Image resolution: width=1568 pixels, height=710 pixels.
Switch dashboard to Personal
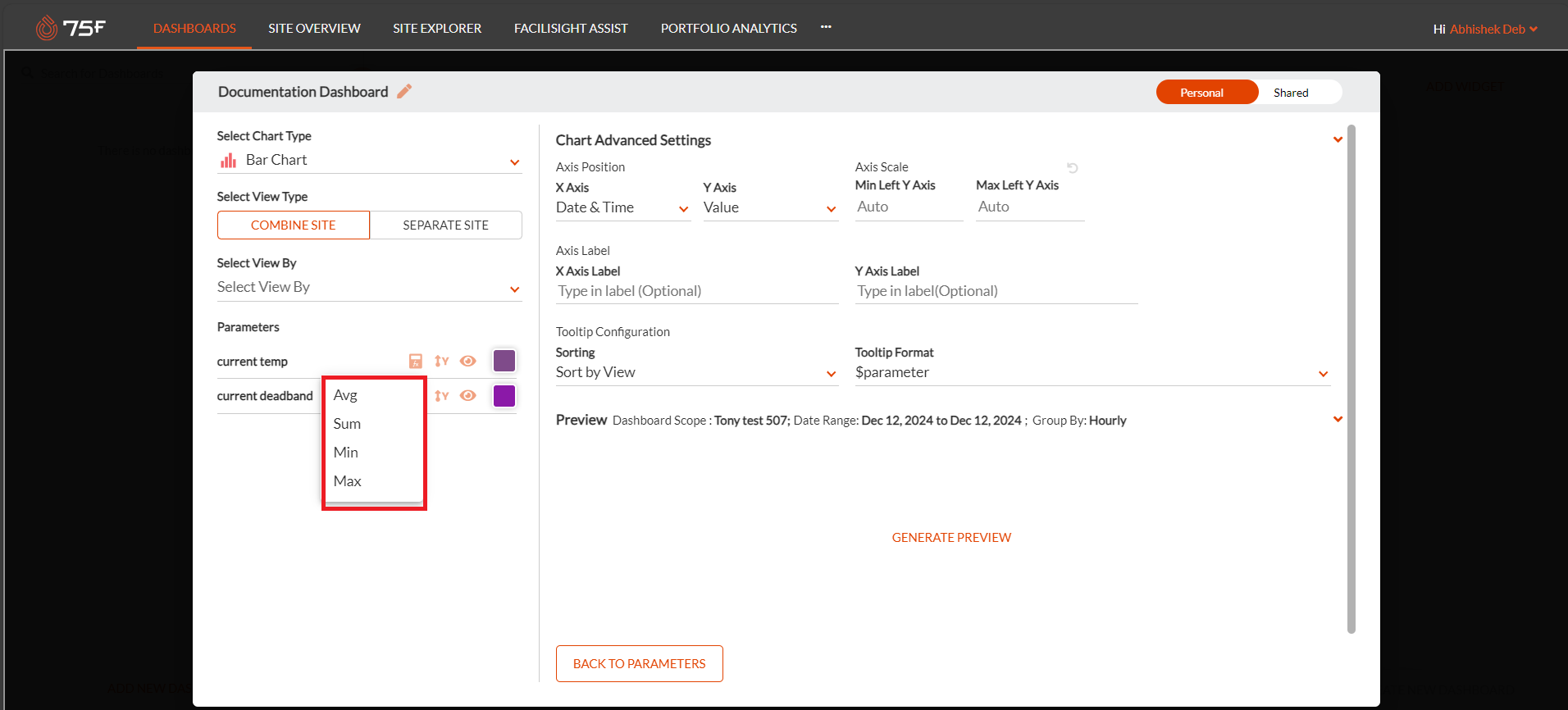click(x=1207, y=92)
